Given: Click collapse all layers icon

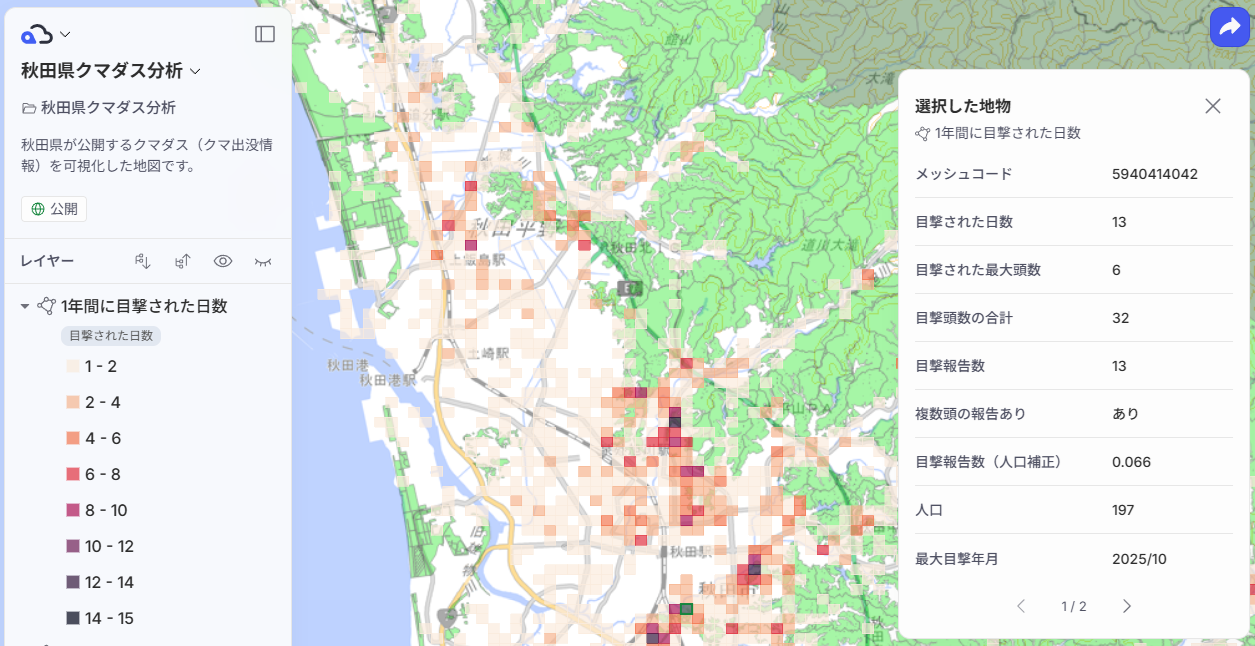Looking at the screenshot, I should [x=183, y=261].
